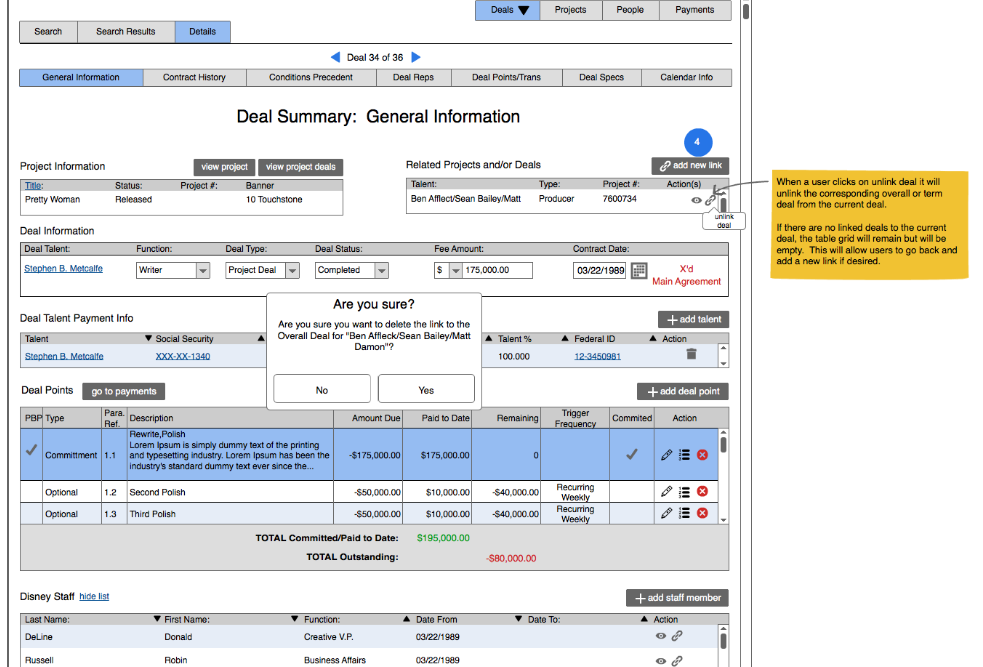The height and width of the screenshot is (667, 983).
Task: Click the add deal point button
Action: click(683, 391)
